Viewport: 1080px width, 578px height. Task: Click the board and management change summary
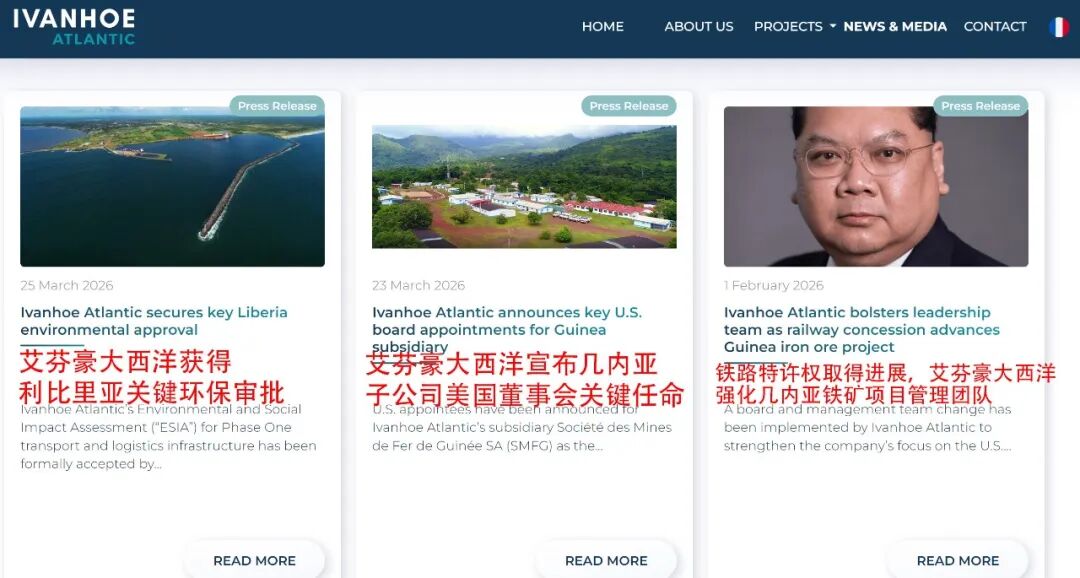pyautogui.click(x=868, y=428)
